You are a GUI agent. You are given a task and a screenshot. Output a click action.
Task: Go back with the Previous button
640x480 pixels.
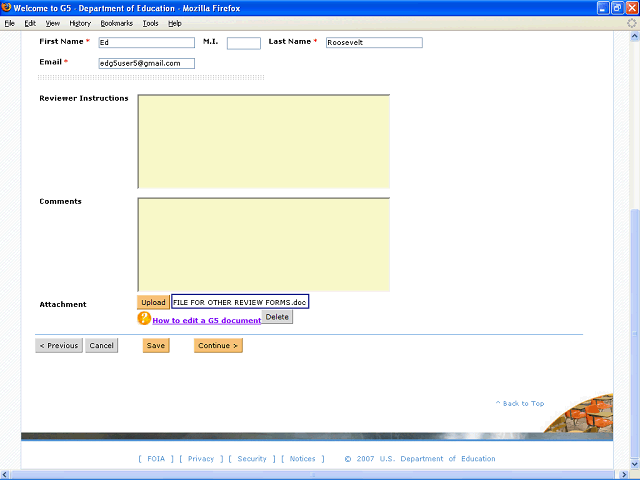pos(59,345)
